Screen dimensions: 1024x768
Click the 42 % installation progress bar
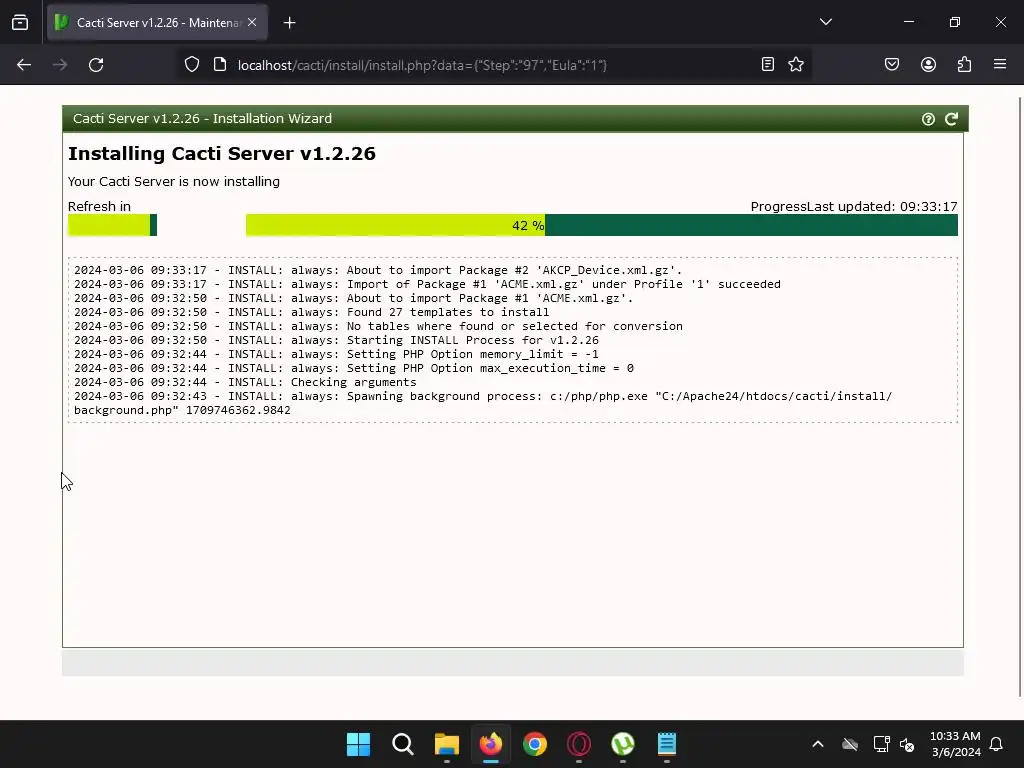click(601, 225)
